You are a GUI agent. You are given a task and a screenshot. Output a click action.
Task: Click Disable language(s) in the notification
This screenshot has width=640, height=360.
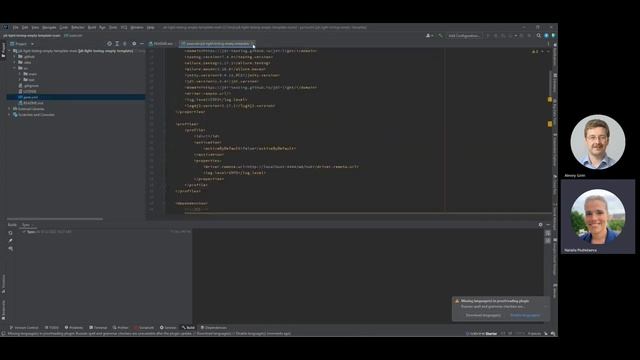(x=525, y=315)
